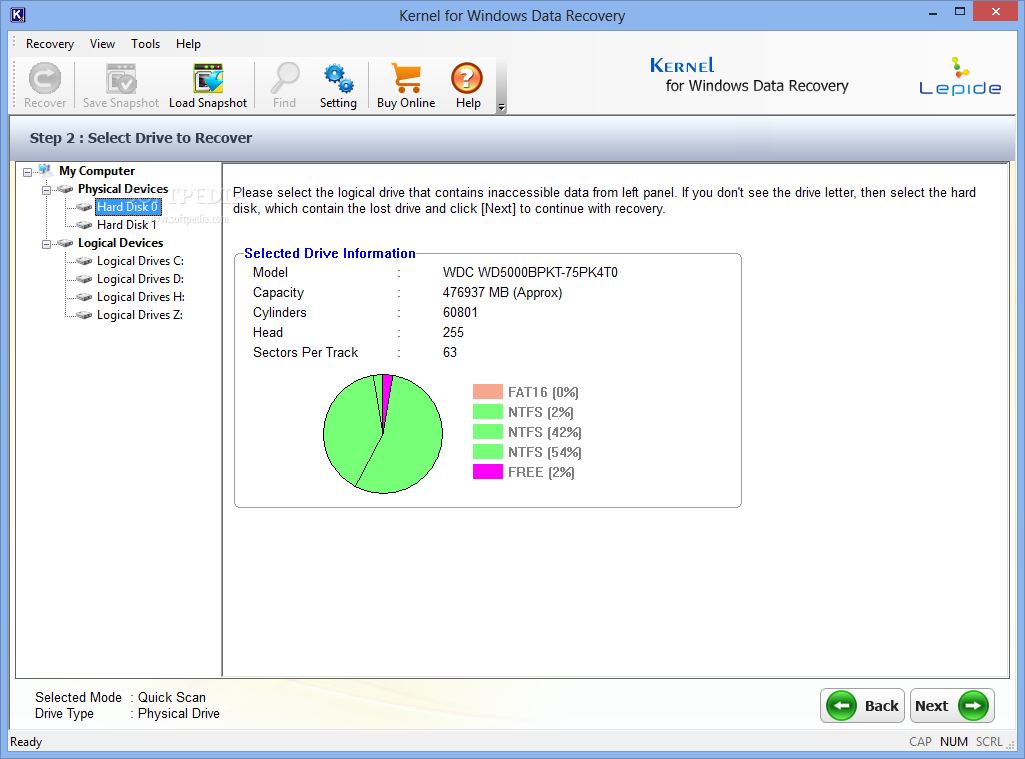The image size is (1025, 759).
Task: Click the NTFS [2%] legend swatch
Action: pyautogui.click(x=488, y=412)
